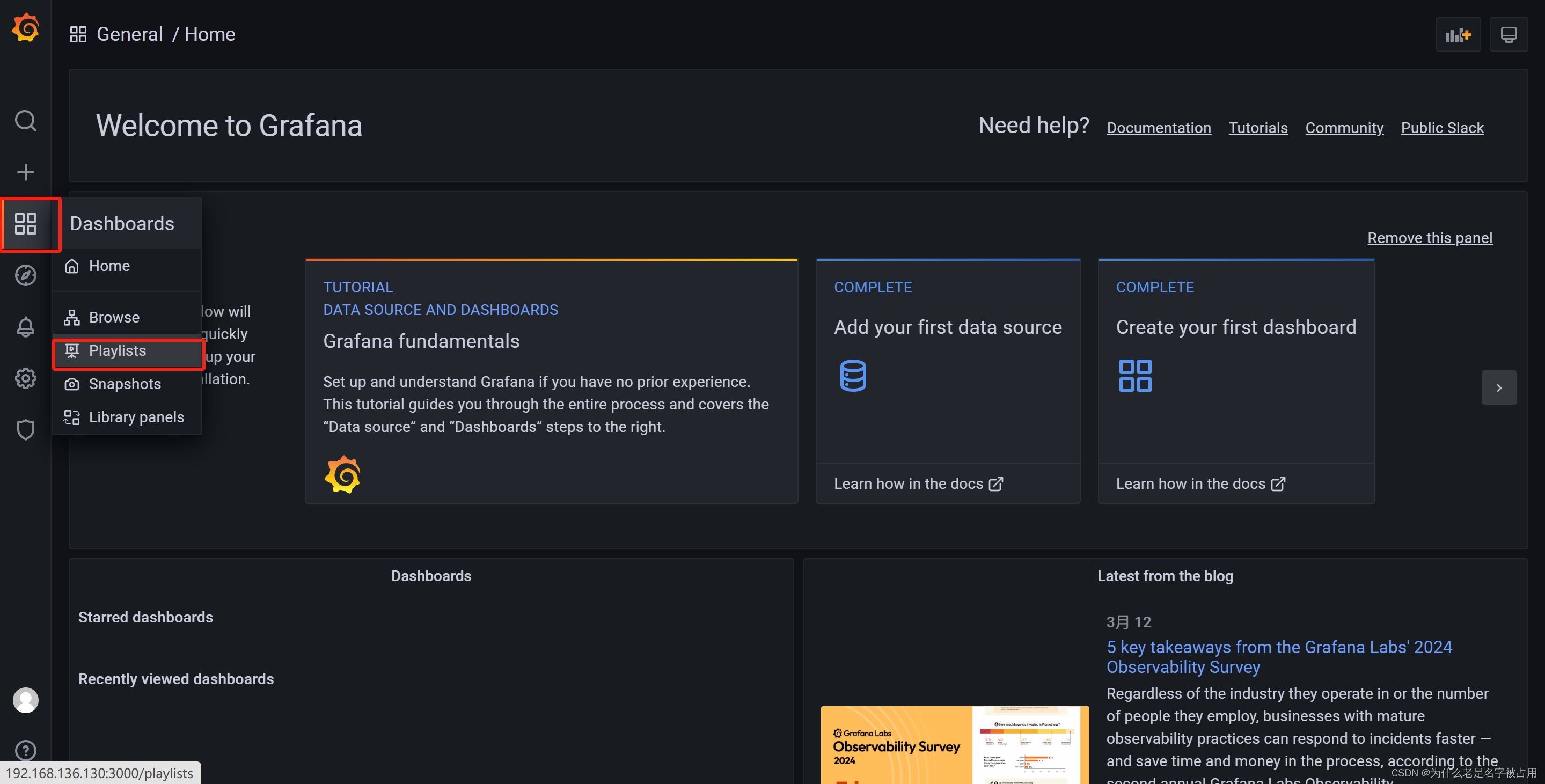The width and height of the screenshot is (1545, 784).
Task: Open the Add your first data source card
Action: [x=947, y=382]
